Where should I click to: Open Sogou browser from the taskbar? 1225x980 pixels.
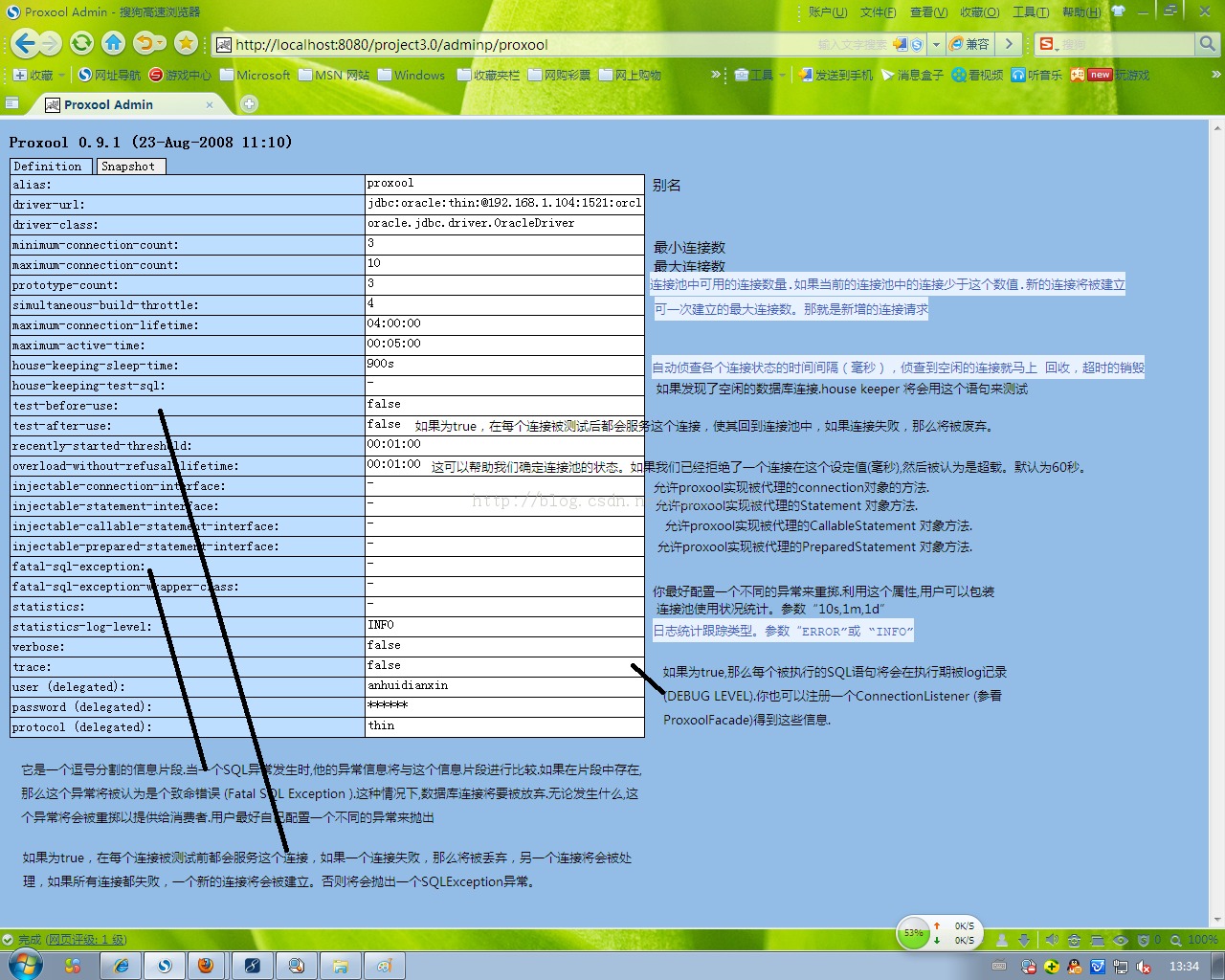165,966
